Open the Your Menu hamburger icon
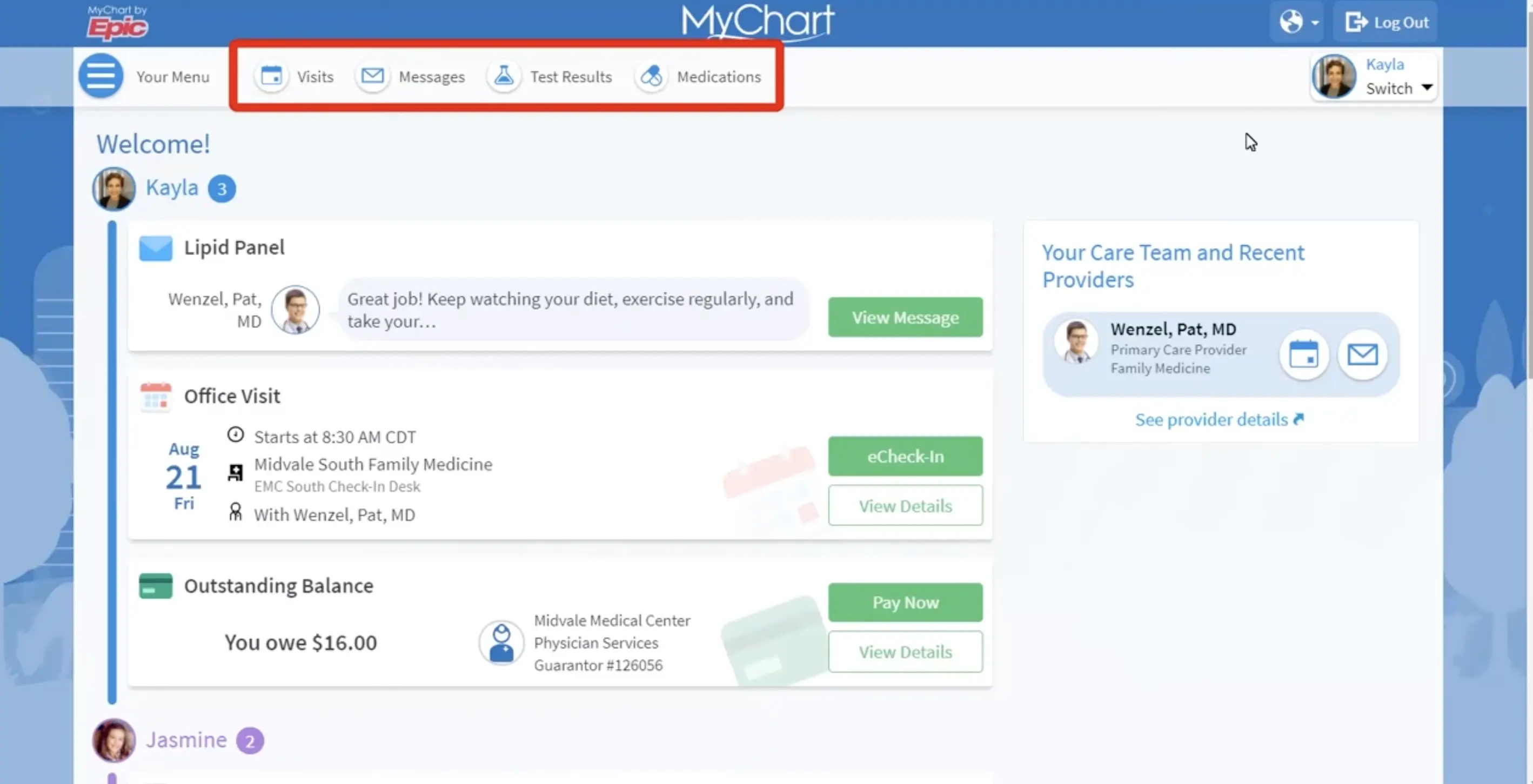 [x=101, y=76]
